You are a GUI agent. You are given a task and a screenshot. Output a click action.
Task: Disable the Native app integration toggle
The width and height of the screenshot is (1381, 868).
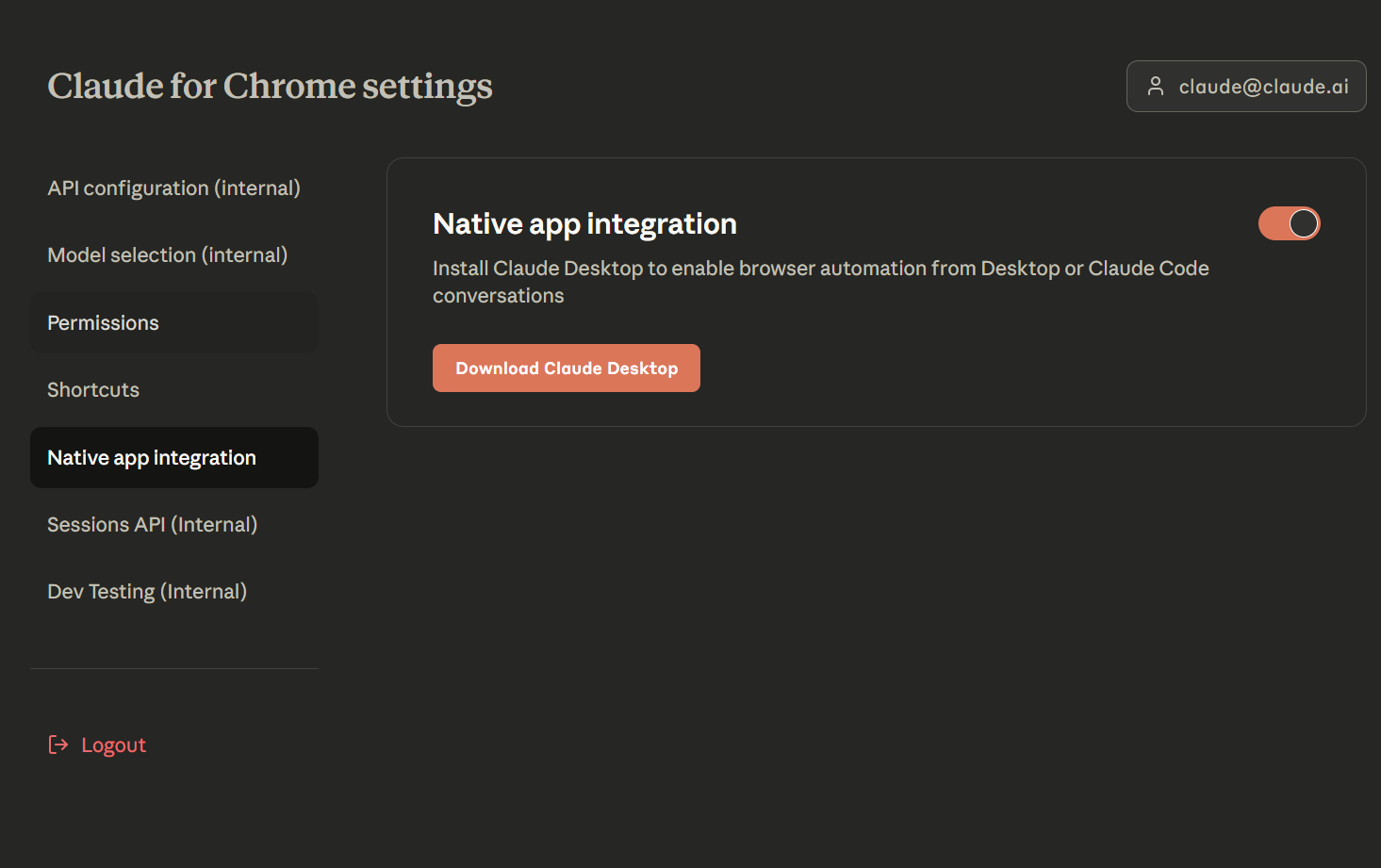pos(1289,223)
